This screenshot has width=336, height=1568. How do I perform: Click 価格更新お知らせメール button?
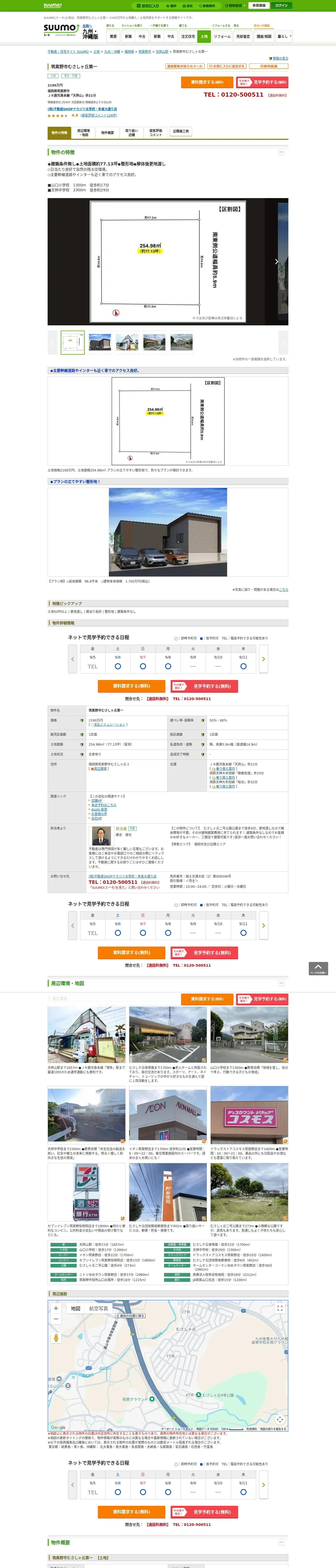tap(185, 66)
